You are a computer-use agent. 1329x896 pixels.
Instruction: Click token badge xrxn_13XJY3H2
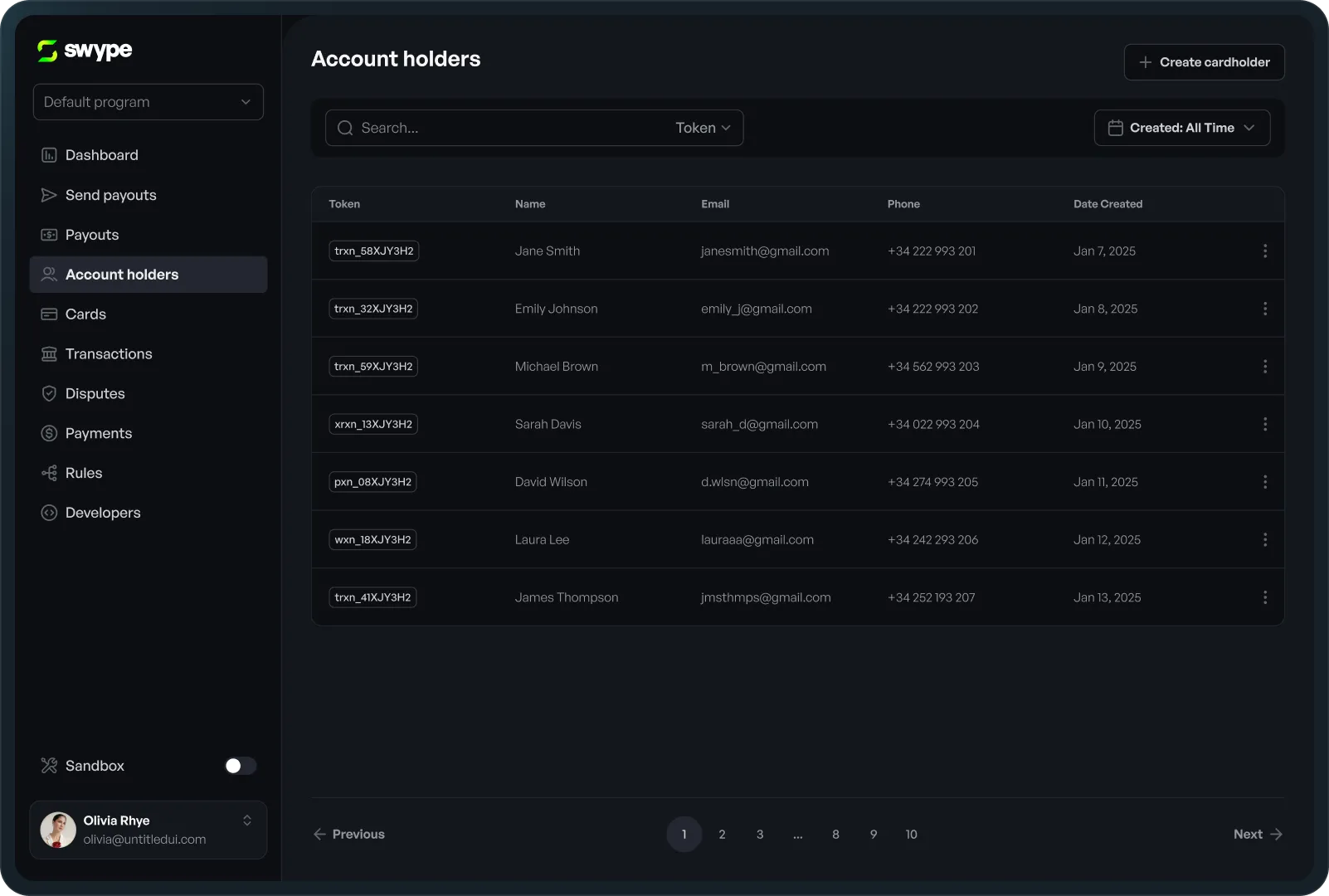point(373,424)
